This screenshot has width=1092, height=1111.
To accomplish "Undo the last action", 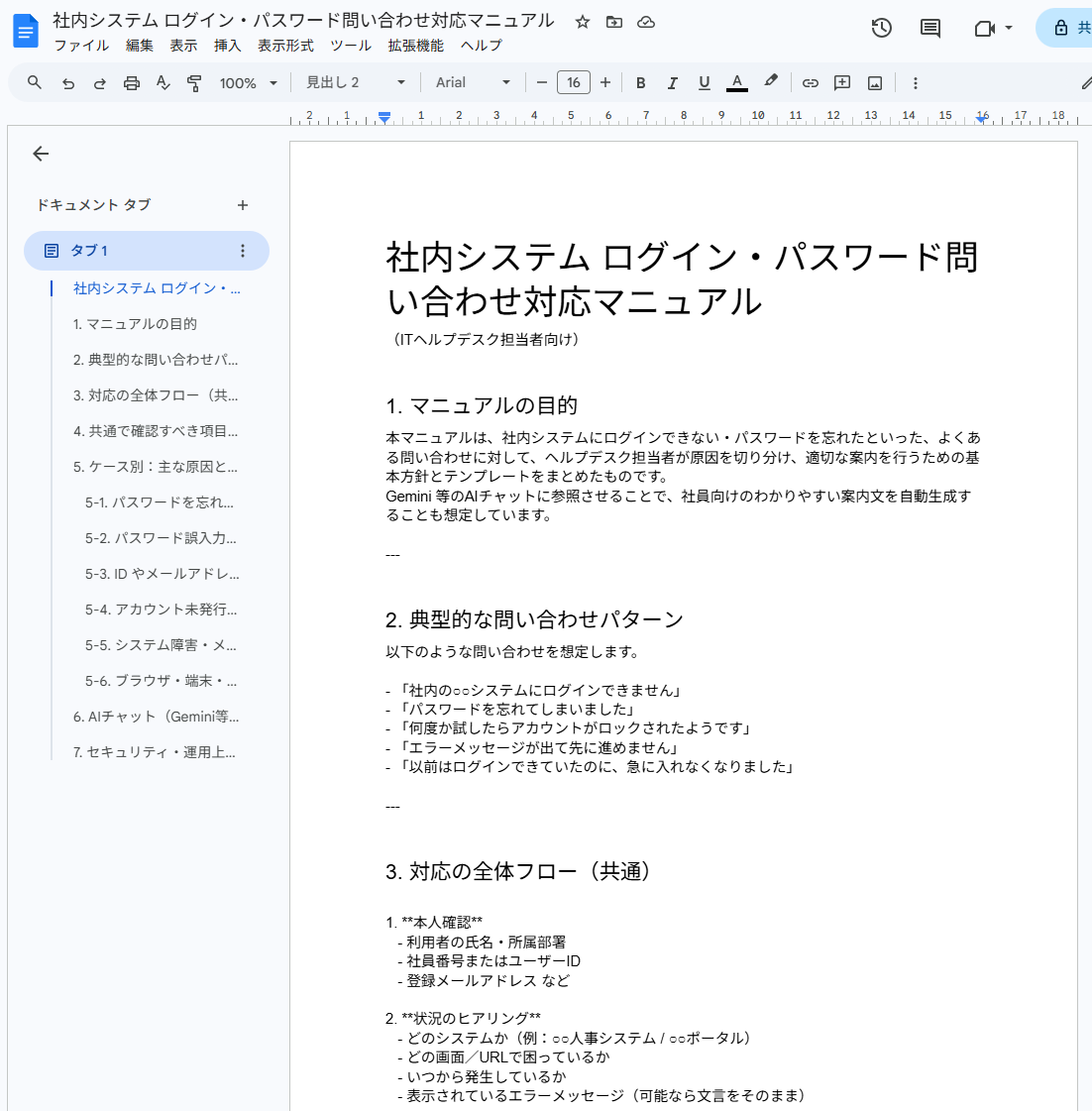I will point(68,83).
